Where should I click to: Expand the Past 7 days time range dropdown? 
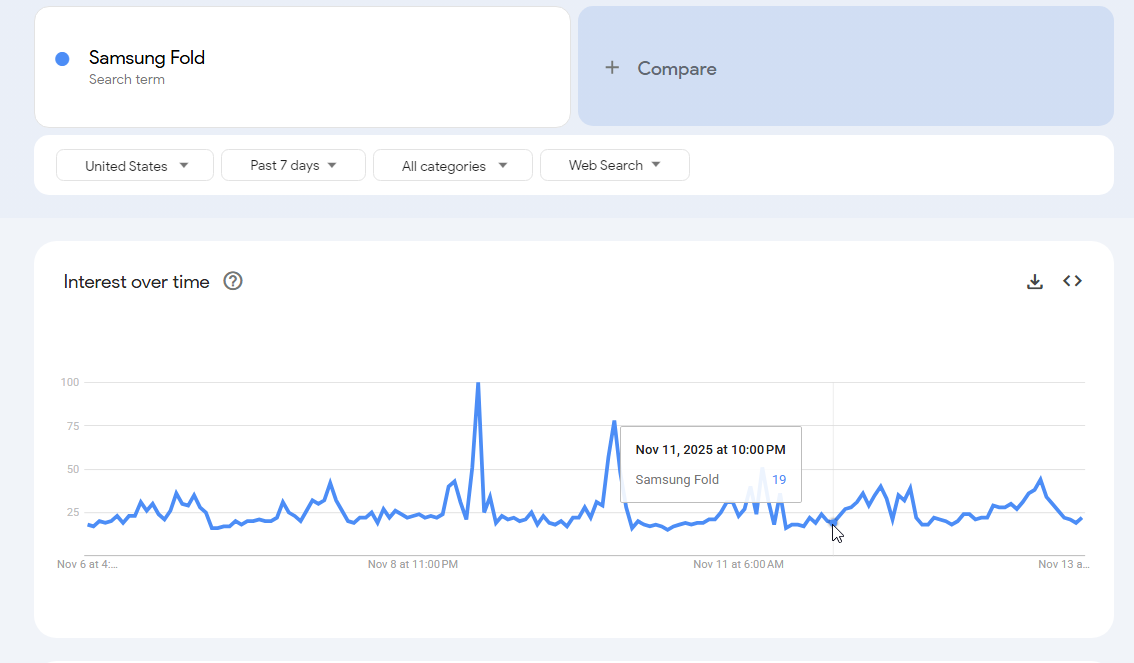(293, 165)
